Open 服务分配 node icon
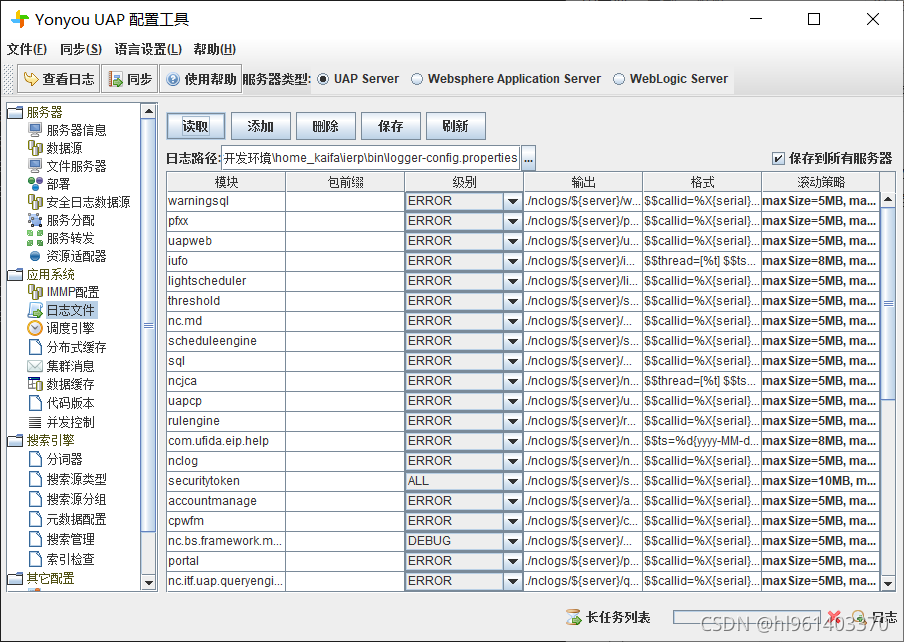 35,220
